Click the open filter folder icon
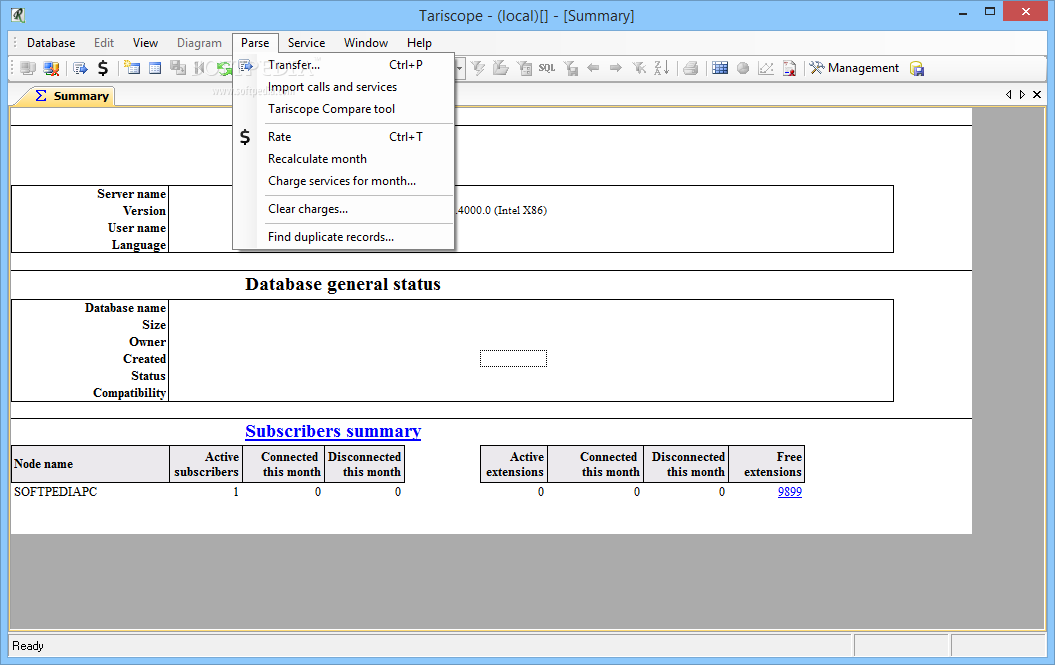This screenshot has height=665, width=1055. [501, 68]
